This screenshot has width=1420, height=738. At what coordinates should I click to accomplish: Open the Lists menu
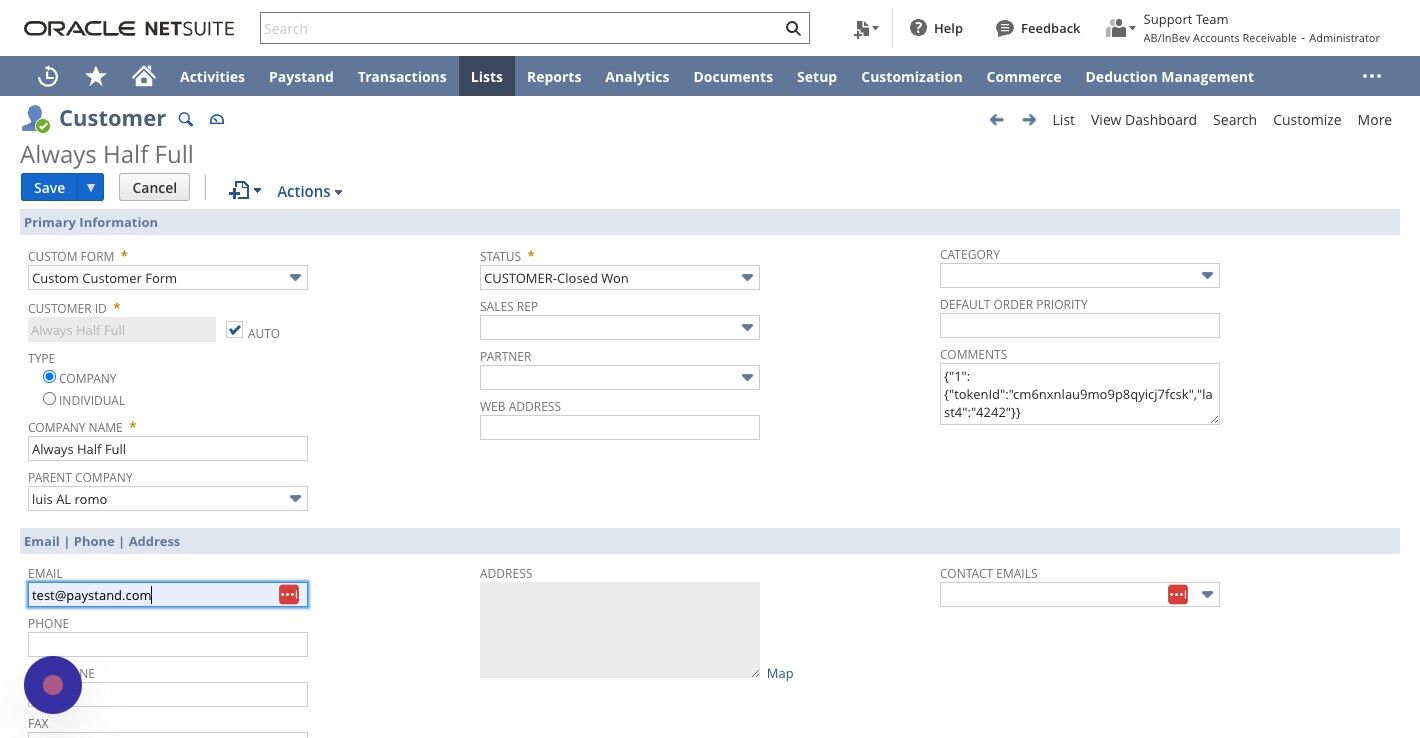click(487, 77)
